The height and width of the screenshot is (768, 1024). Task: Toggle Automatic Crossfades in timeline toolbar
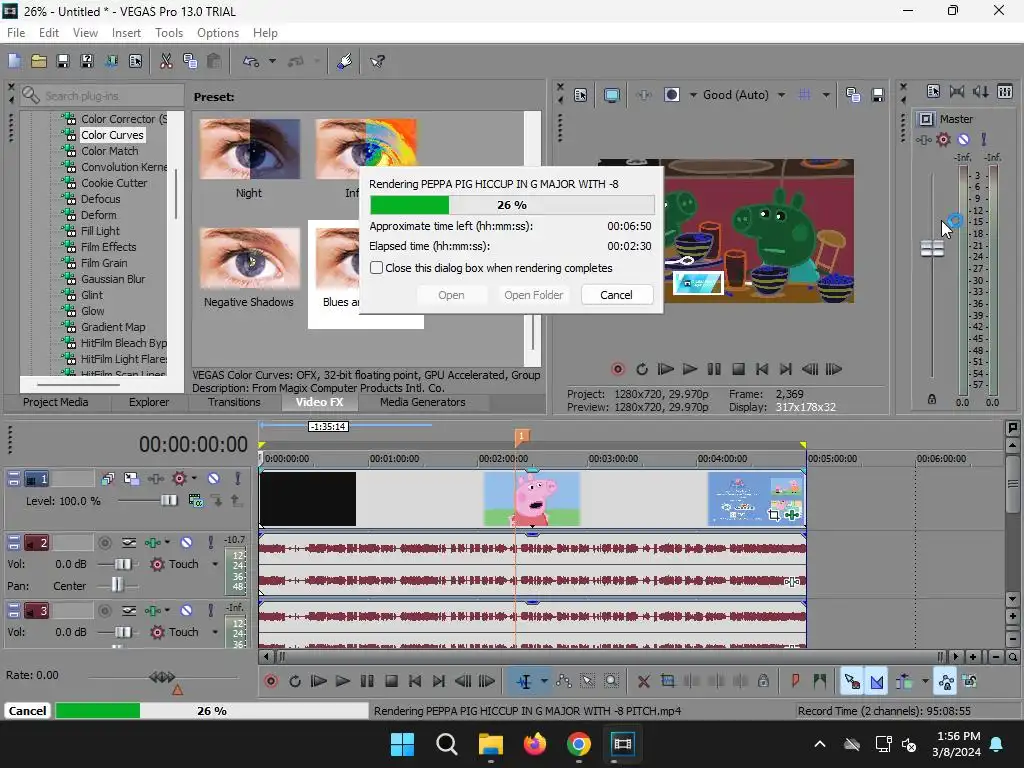coord(877,682)
